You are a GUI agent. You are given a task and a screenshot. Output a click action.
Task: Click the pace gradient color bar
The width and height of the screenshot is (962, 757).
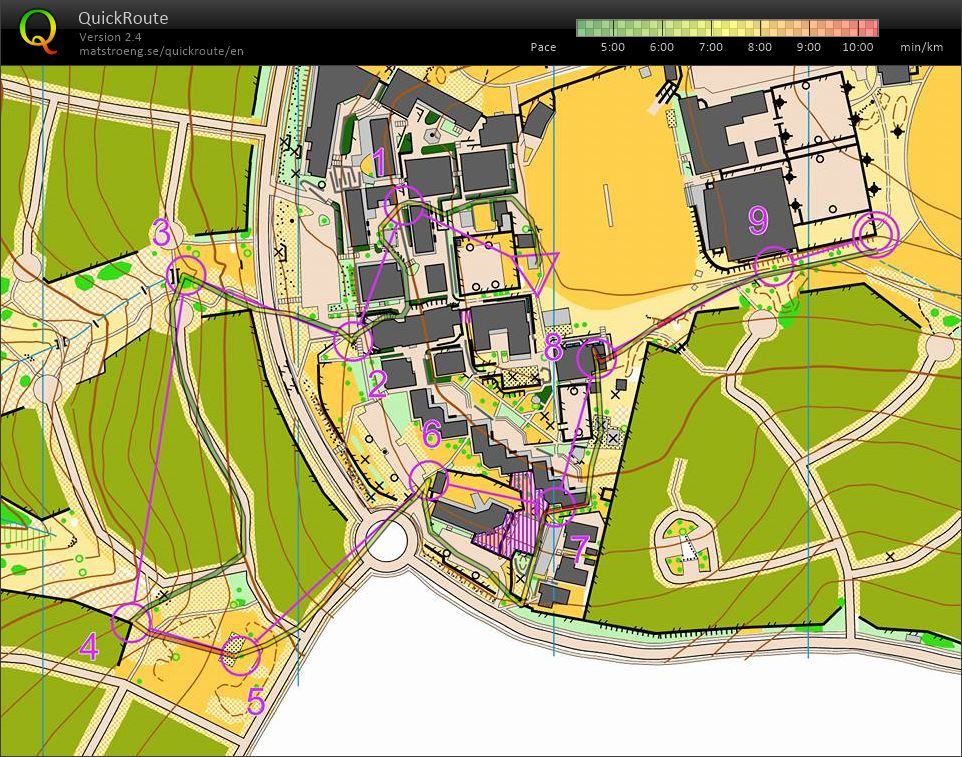(x=727, y=26)
